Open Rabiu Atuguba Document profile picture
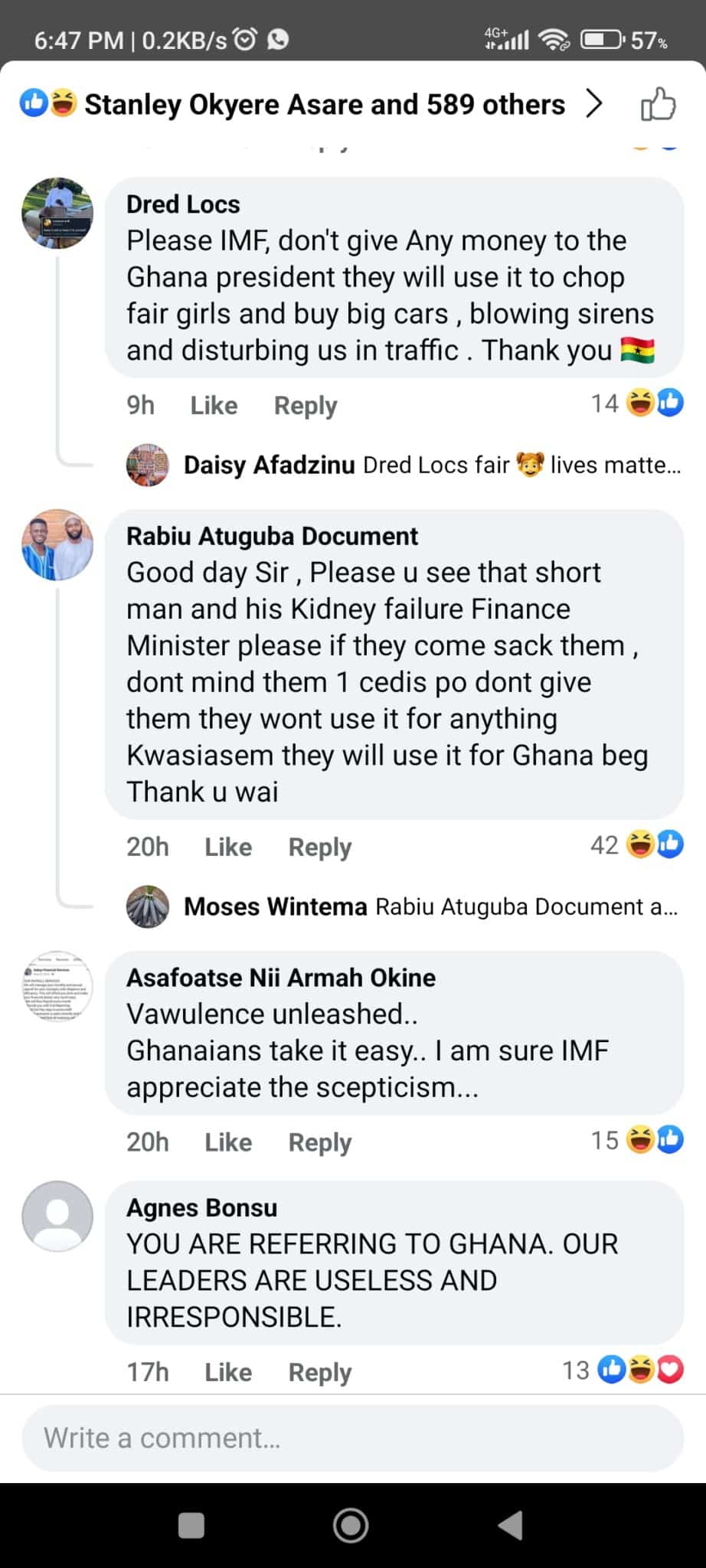 pyautogui.click(x=57, y=544)
